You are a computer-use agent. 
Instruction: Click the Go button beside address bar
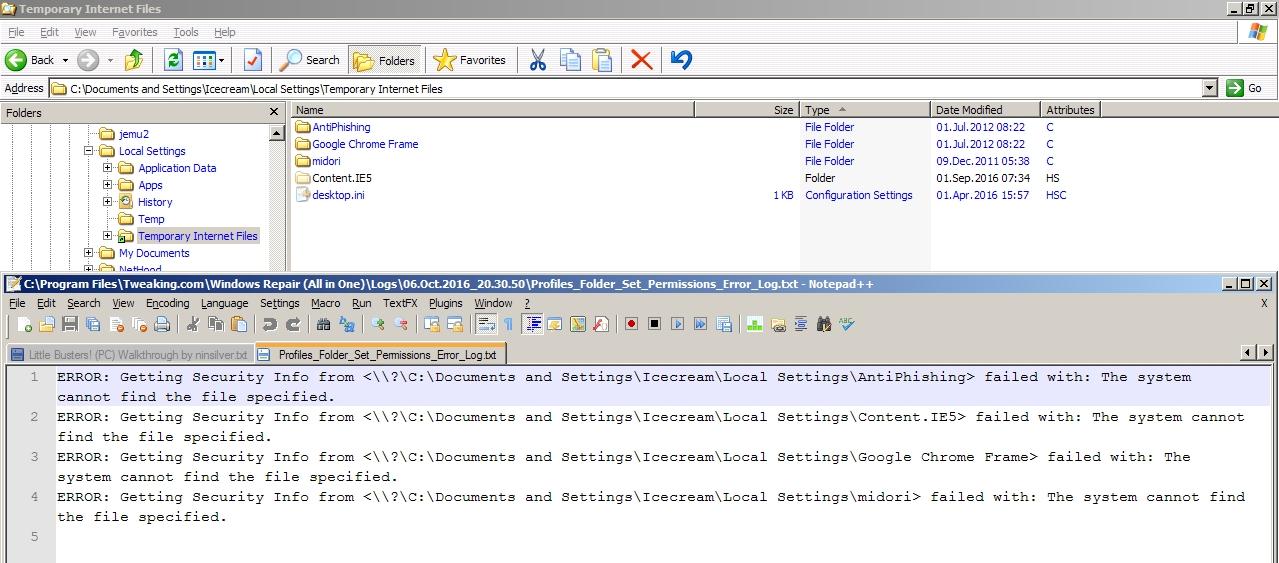(1246, 88)
